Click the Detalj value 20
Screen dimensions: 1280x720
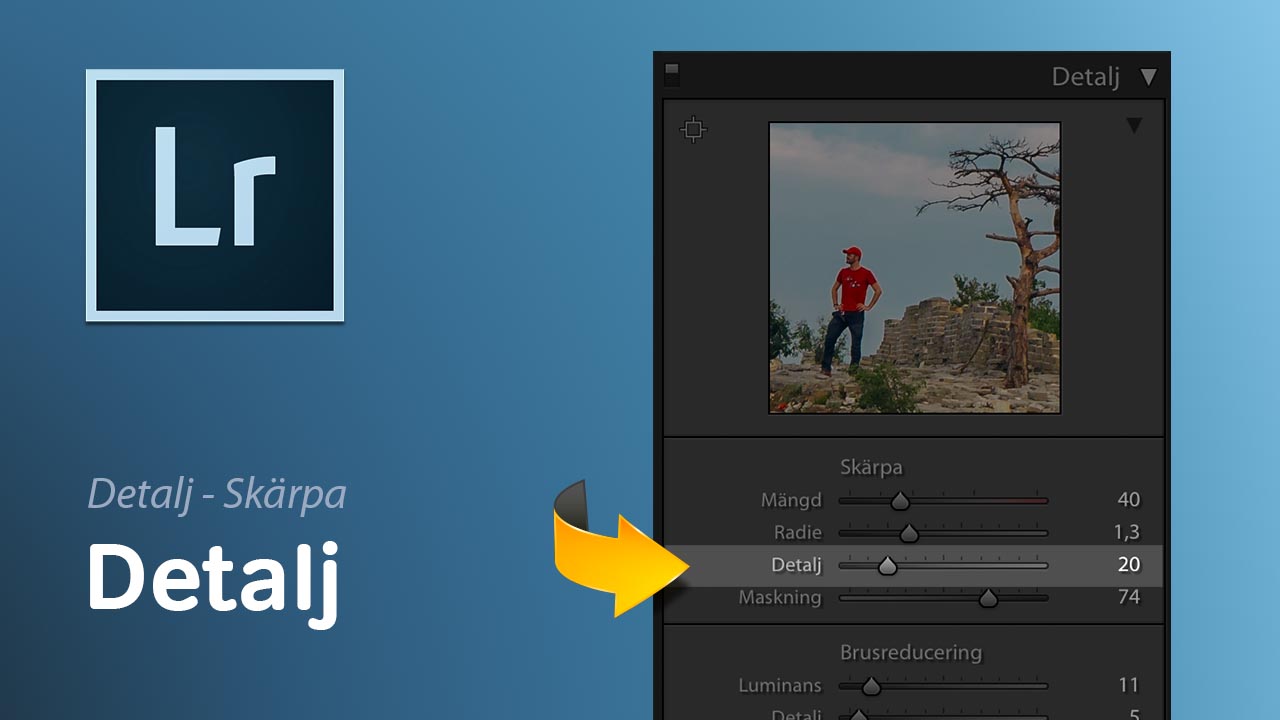click(1129, 565)
